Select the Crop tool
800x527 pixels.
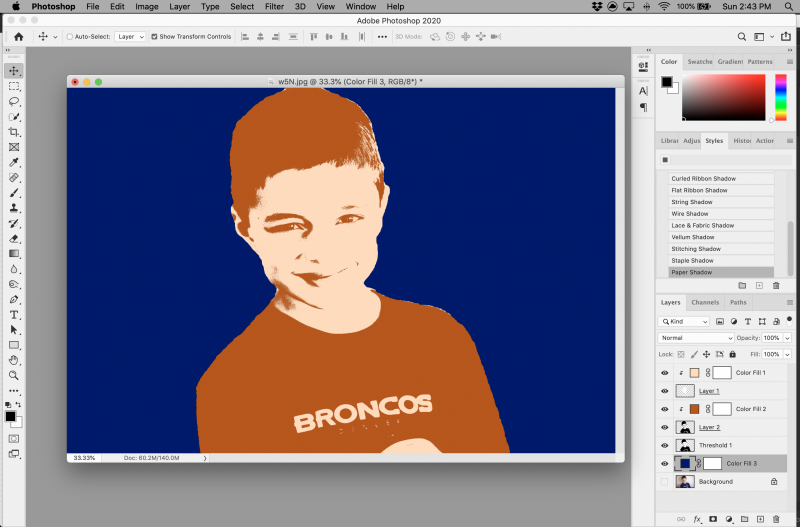pyautogui.click(x=14, y=132)
